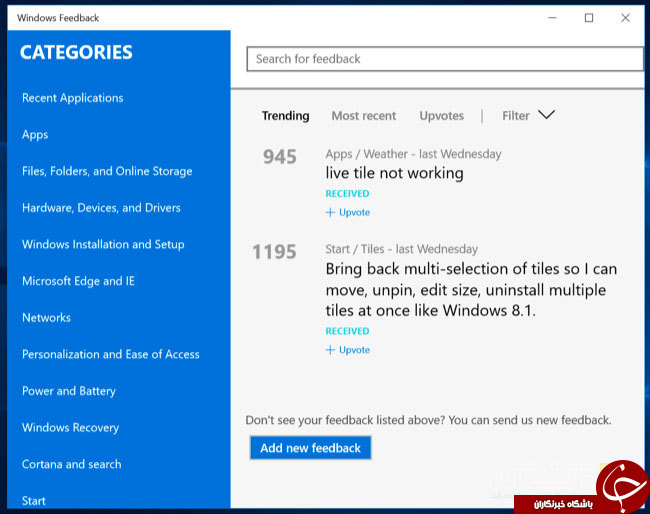Screen dimensions: 650x514
Task: Select Power and Battery category
Action: pos(69,391)
